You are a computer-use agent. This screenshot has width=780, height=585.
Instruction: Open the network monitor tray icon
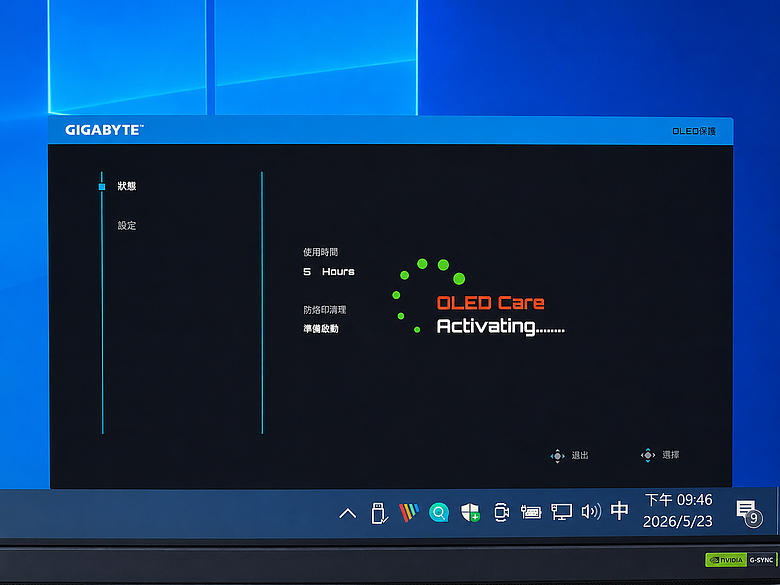561,512
